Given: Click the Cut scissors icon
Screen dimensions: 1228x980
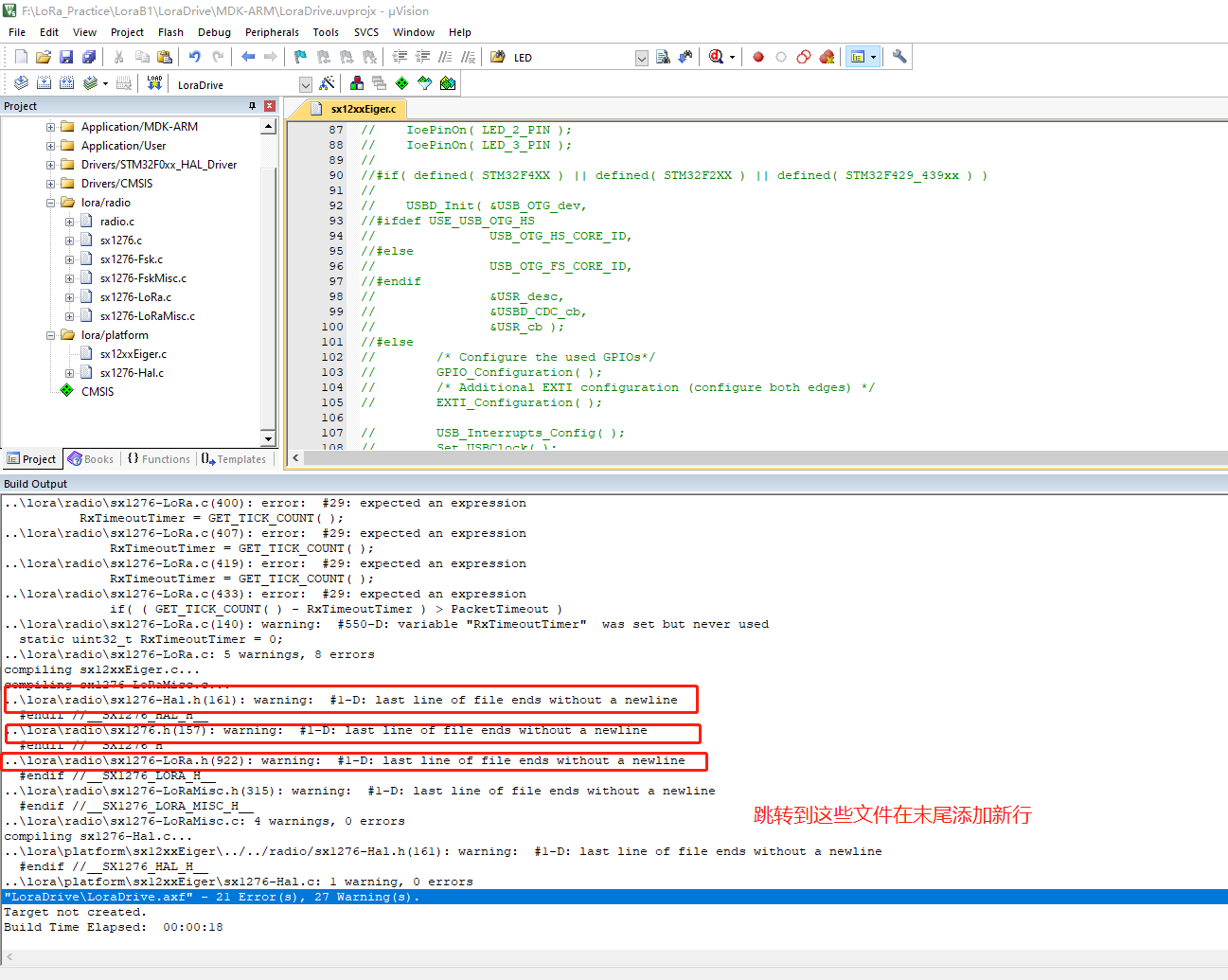Looking at the screenshot, I should point(119,57).
